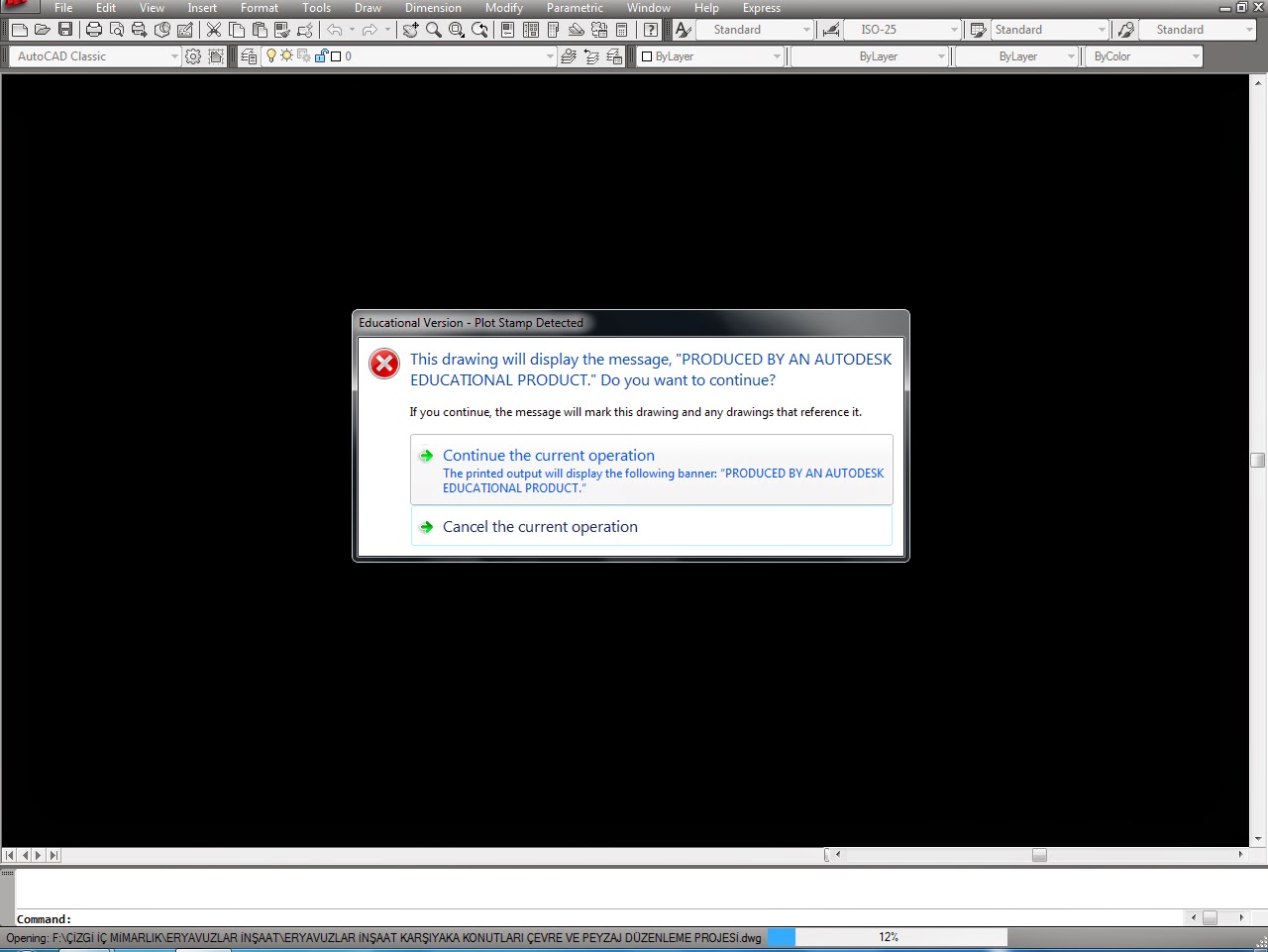Open the Properties palette icon
Screen dimensions: 1268x952
click(507, 30)
